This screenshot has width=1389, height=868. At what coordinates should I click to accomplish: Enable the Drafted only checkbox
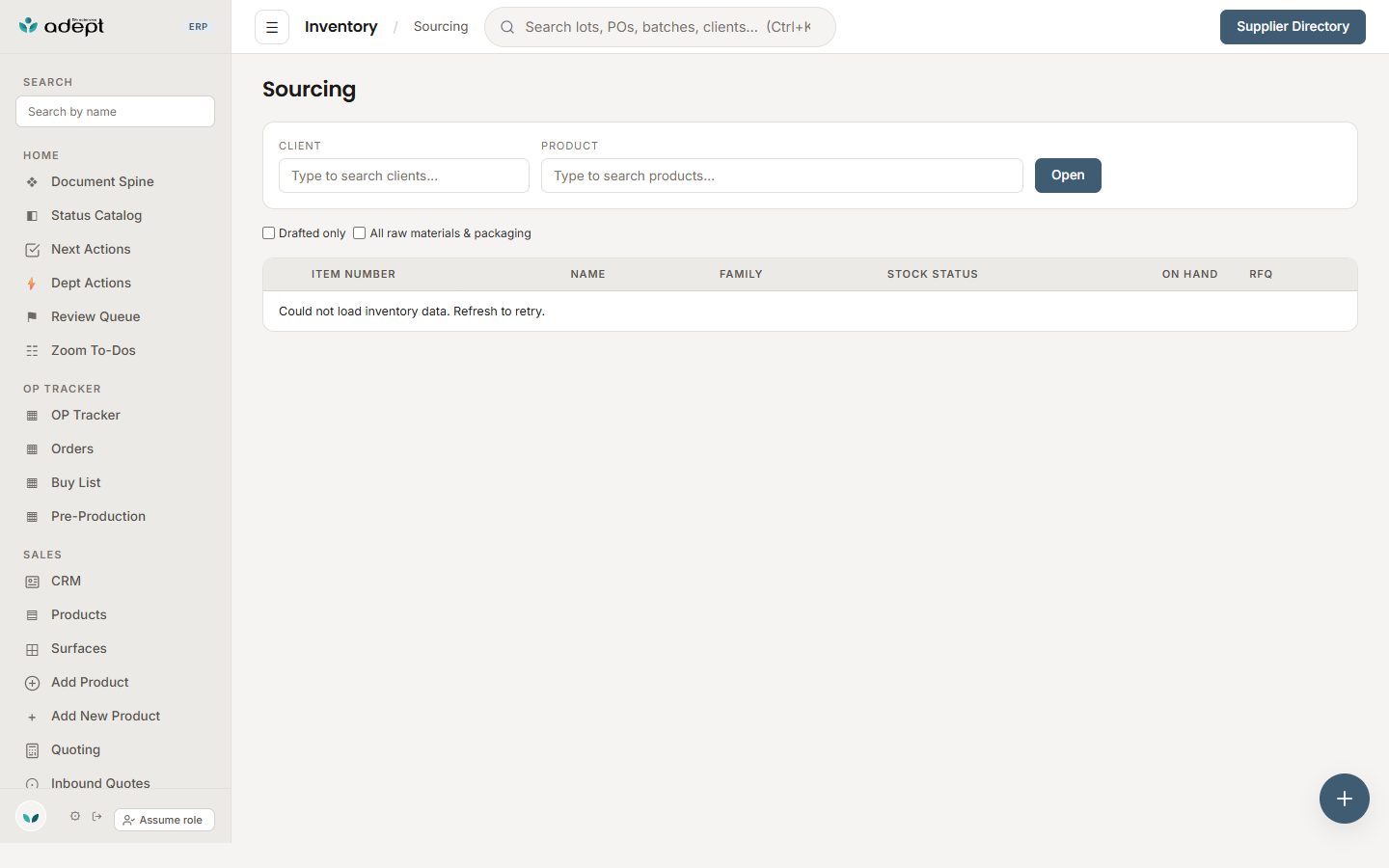(269, 233)
